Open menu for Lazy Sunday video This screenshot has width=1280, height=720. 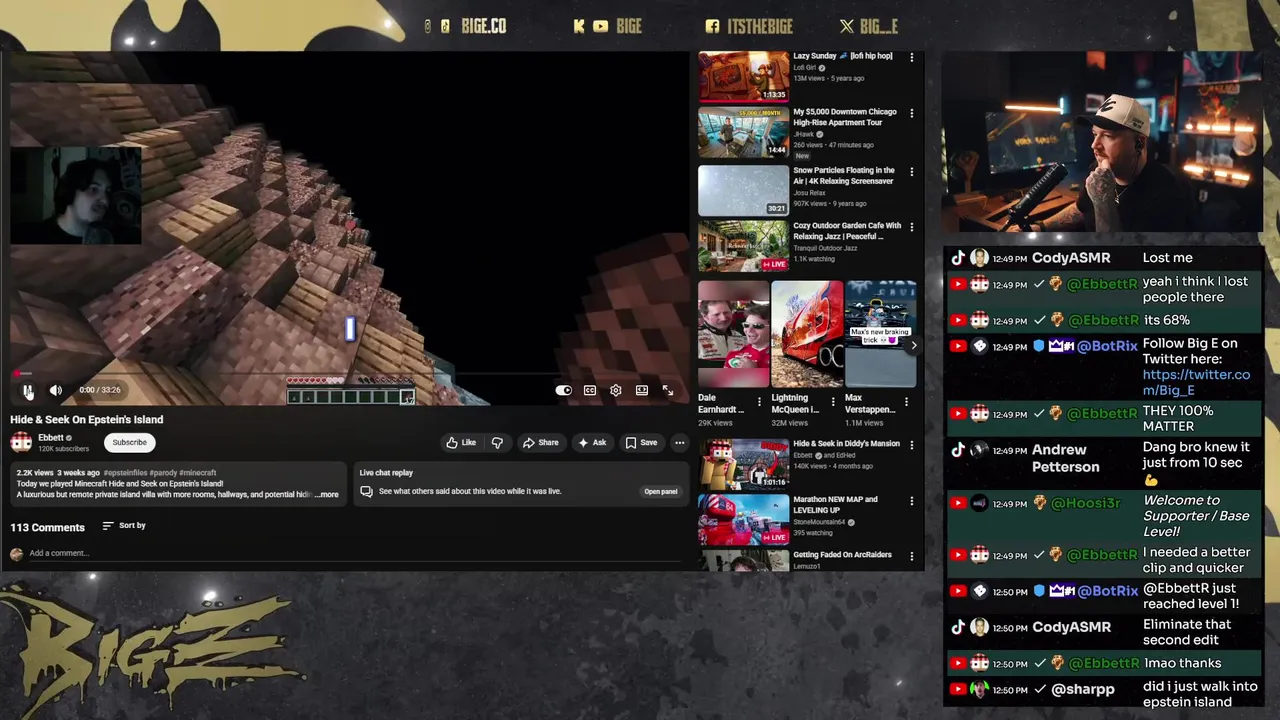pyautogui.click(x=911, y=58)
